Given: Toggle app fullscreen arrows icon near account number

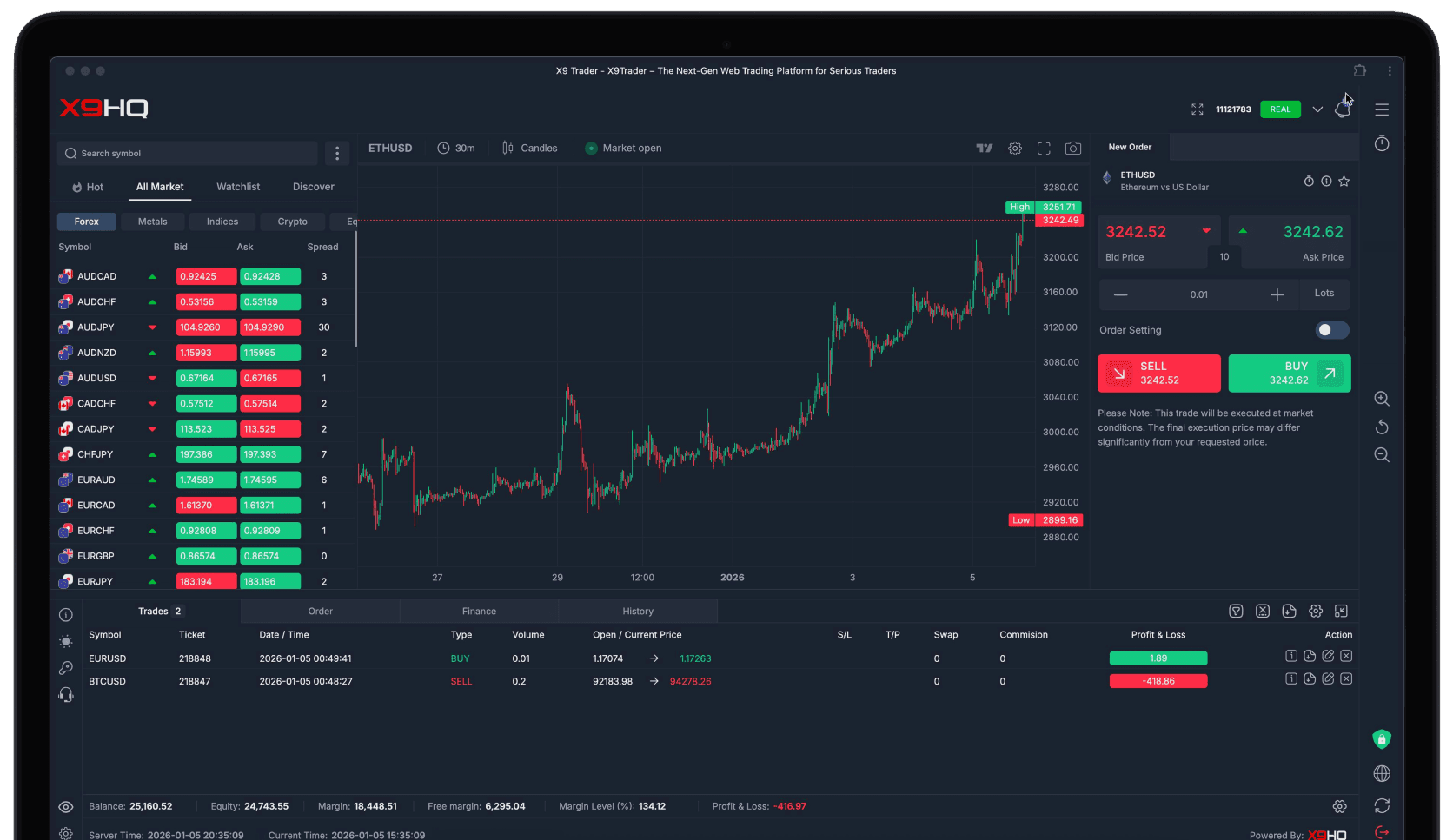Looking at the screenshot, I should click(1197, 109).
